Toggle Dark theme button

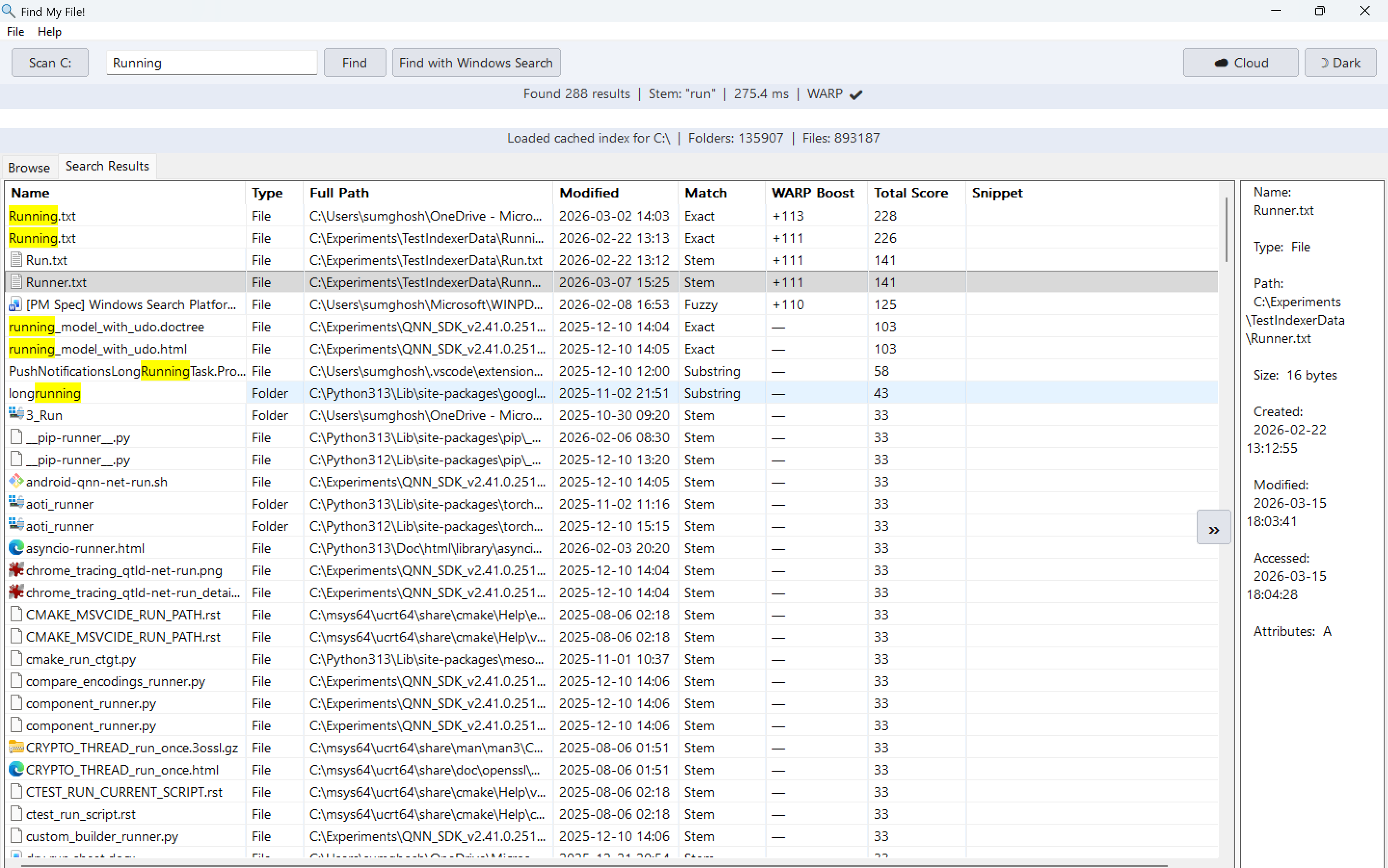click(1339, 63)
